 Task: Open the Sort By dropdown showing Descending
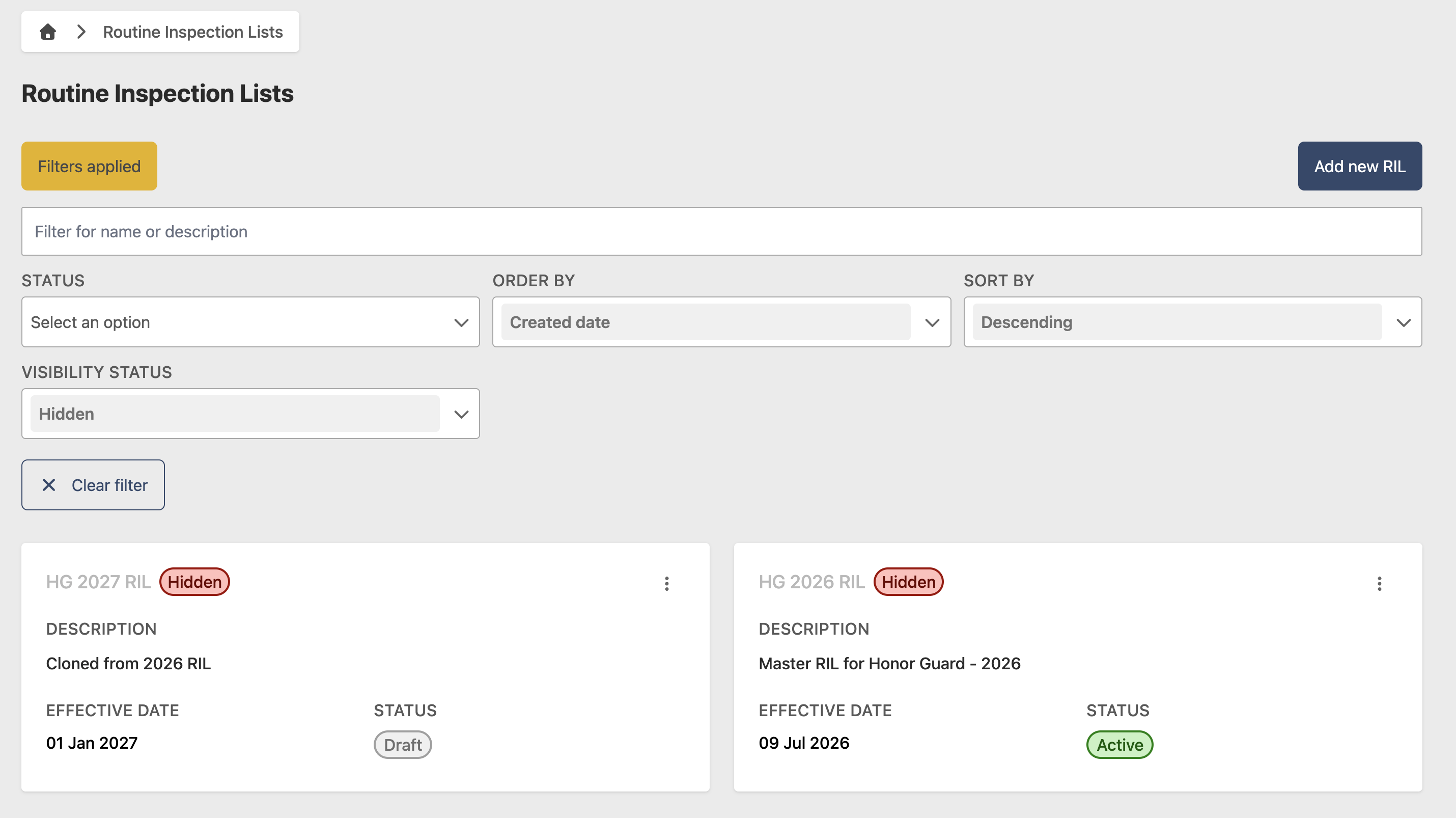[1193, 322]
